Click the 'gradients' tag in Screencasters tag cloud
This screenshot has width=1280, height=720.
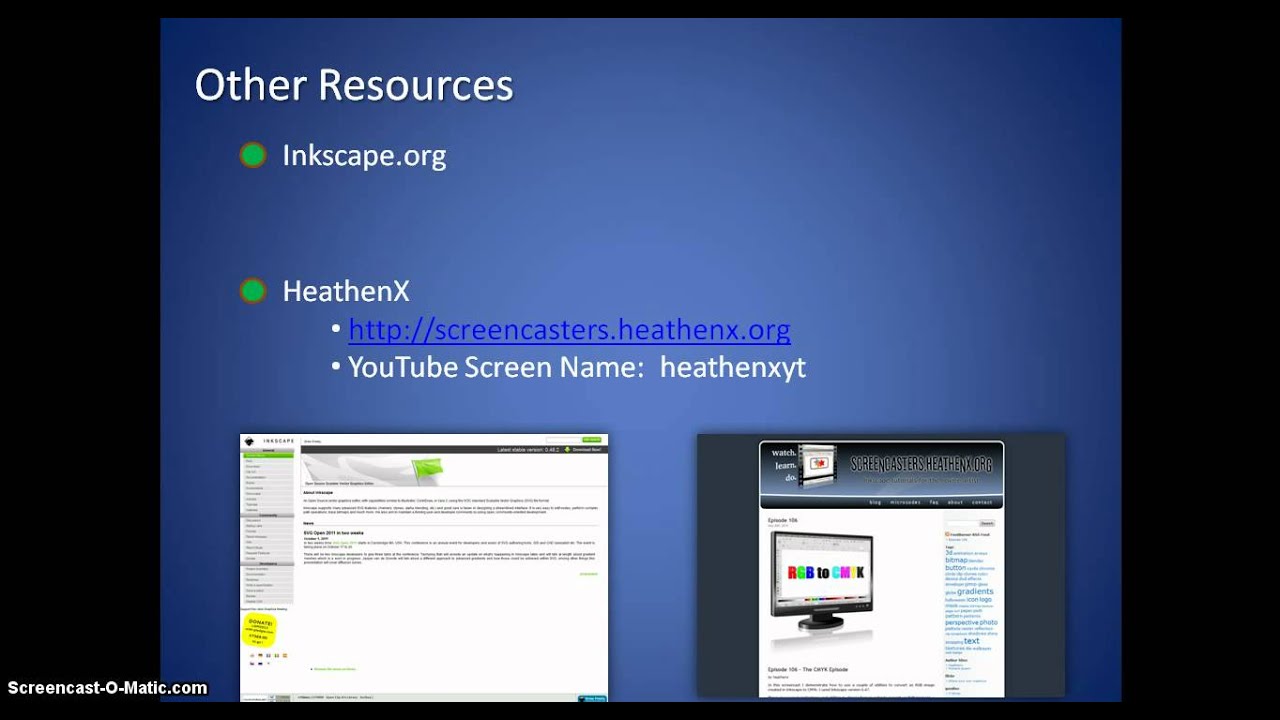tap(975, 592)
